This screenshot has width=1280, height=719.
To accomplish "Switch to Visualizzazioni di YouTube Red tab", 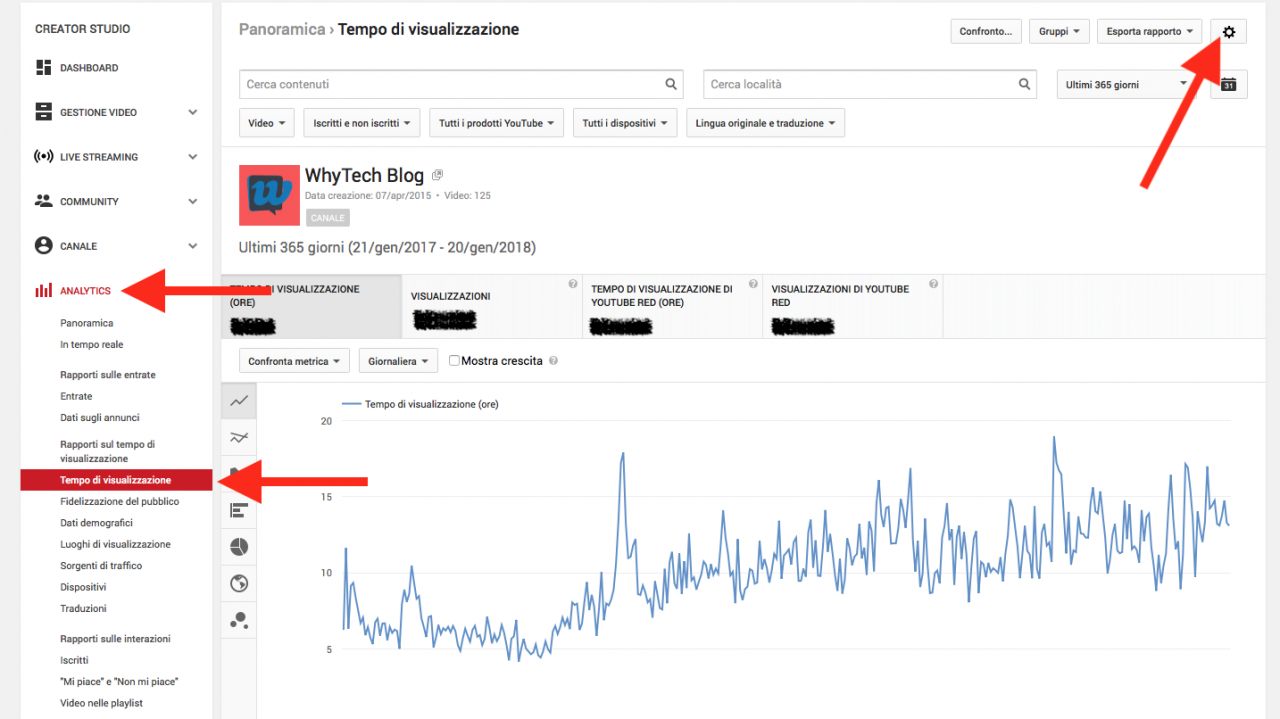I will (x=853, y=308).
